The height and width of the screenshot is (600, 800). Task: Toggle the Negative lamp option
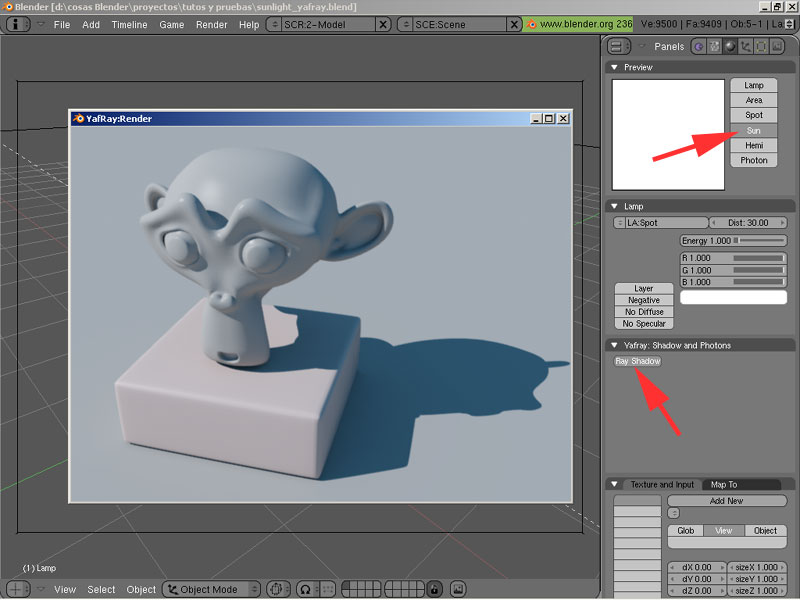(643, 300)
